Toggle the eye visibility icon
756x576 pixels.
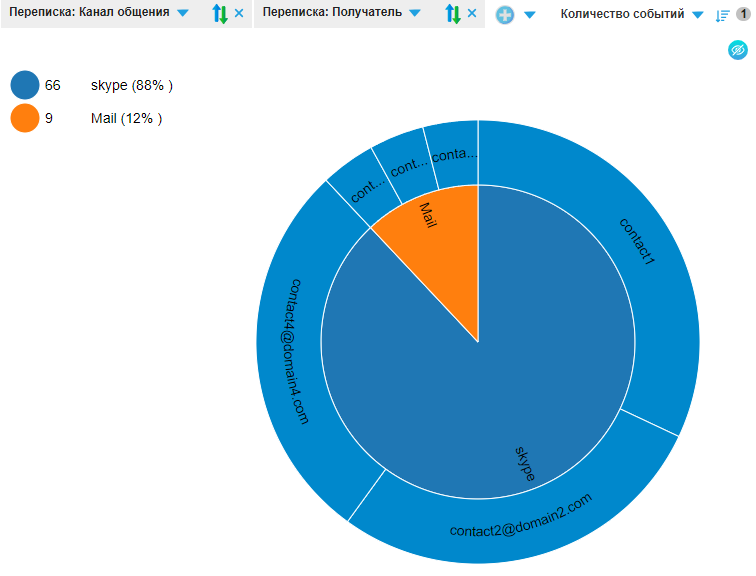(x=737, y=49)
